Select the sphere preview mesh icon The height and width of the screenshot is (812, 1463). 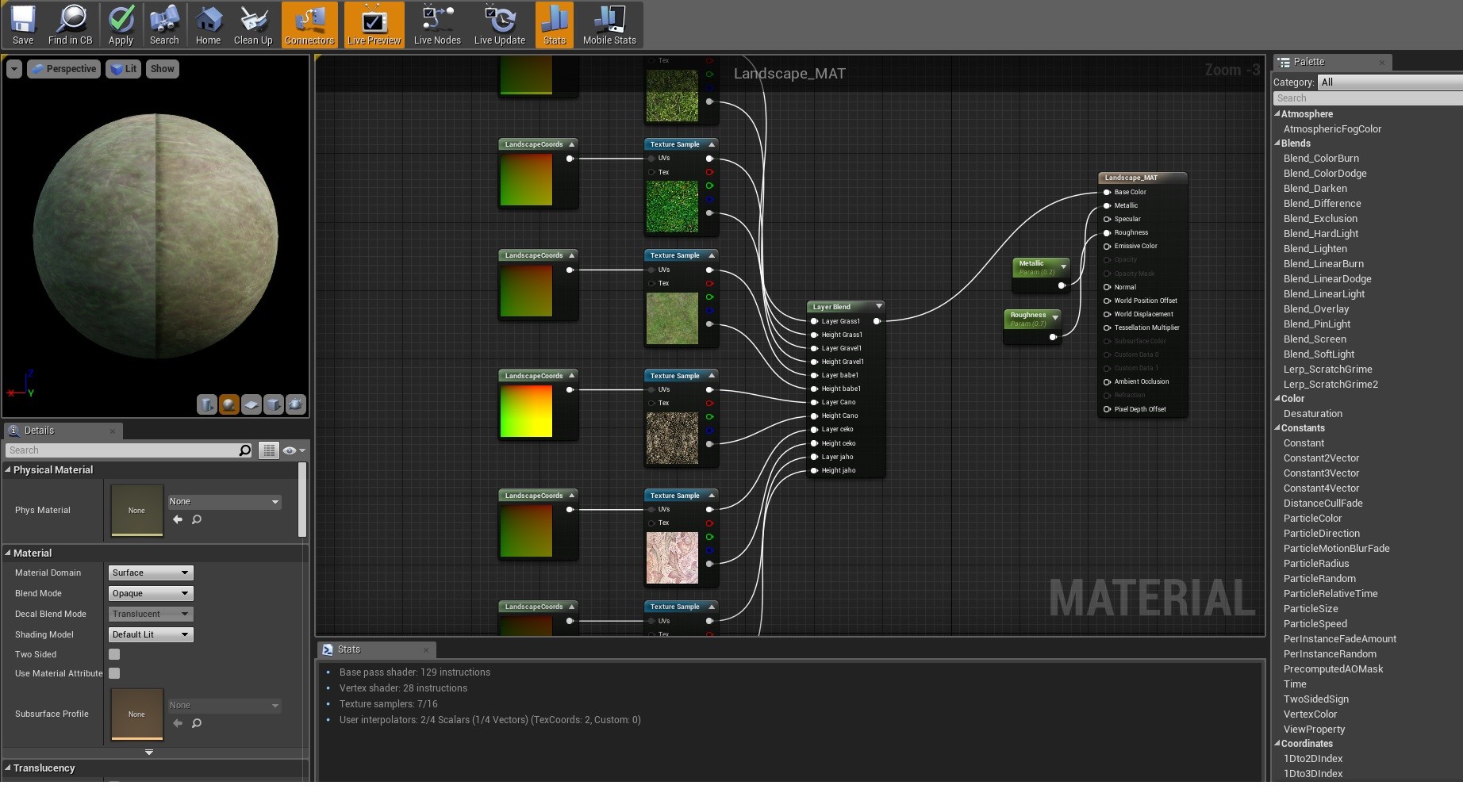[228, 404]
